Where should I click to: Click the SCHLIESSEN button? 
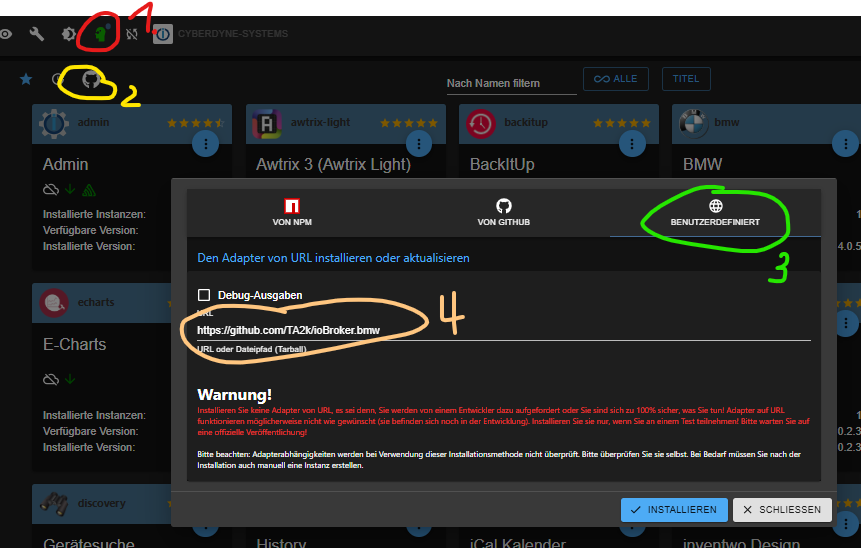pos(782,509)
